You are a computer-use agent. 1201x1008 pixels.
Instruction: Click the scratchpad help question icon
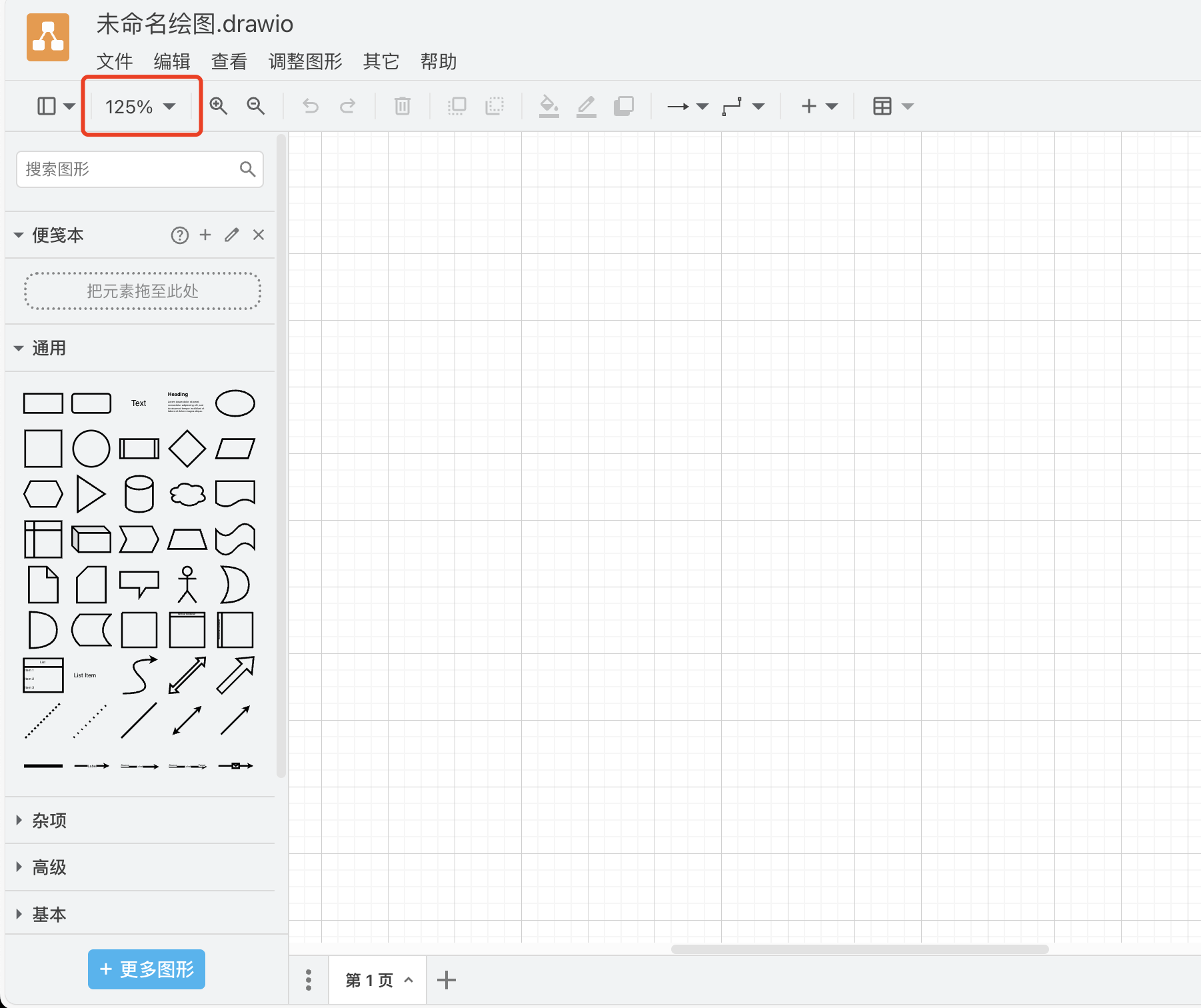point(179,235)
